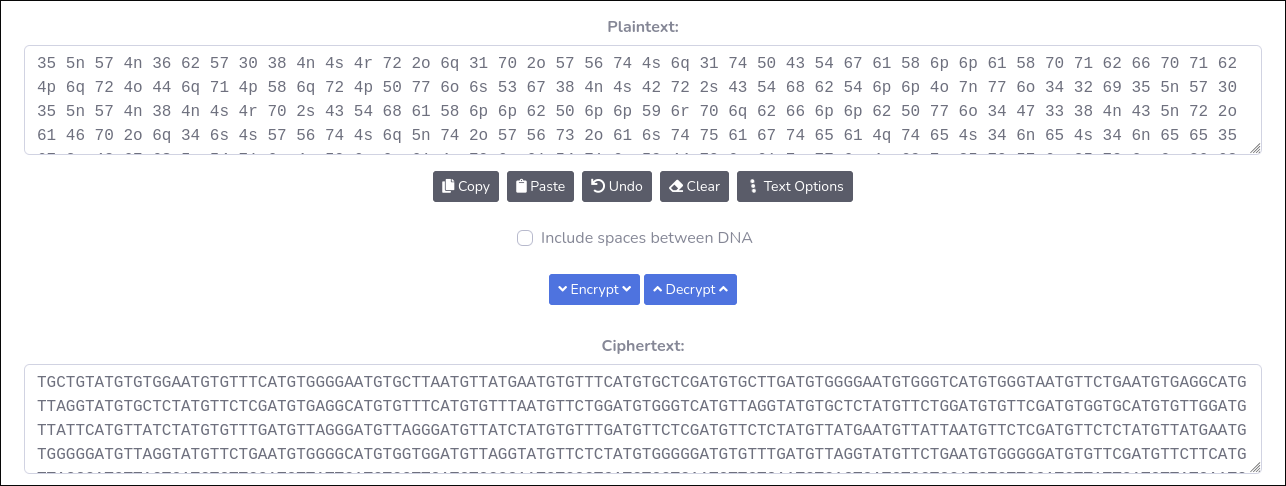1286x486 pixels.
Task: Click the down chevron right of Encrypt
Action: point(627,289)
